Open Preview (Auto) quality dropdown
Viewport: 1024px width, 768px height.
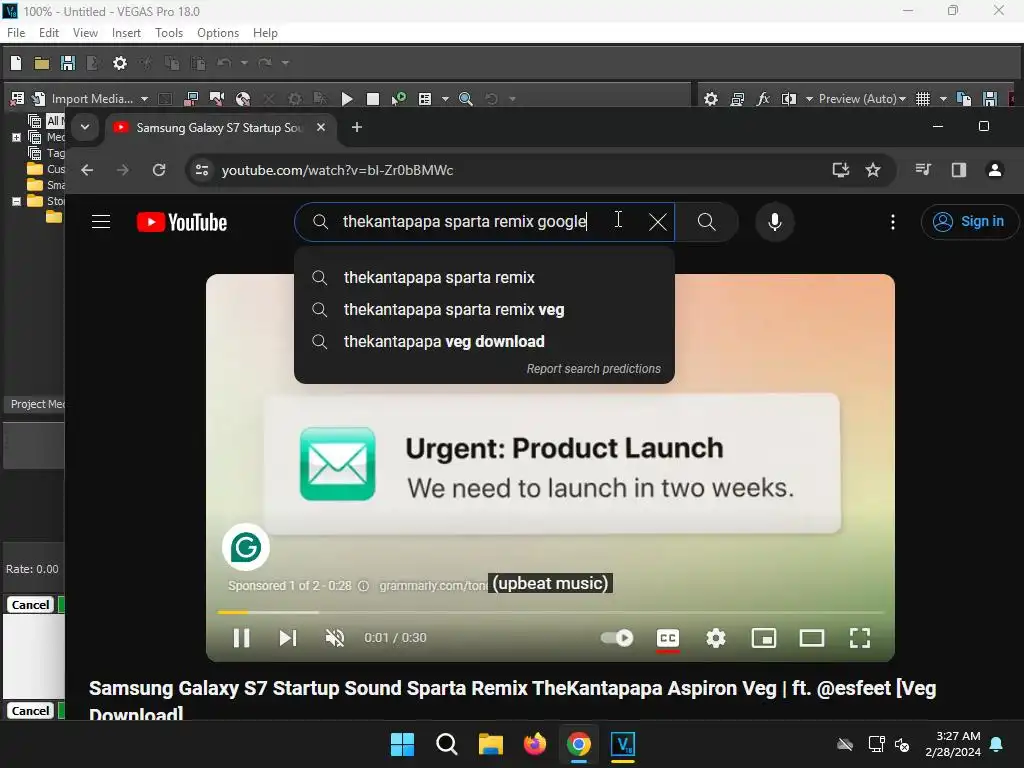point(862,99)
